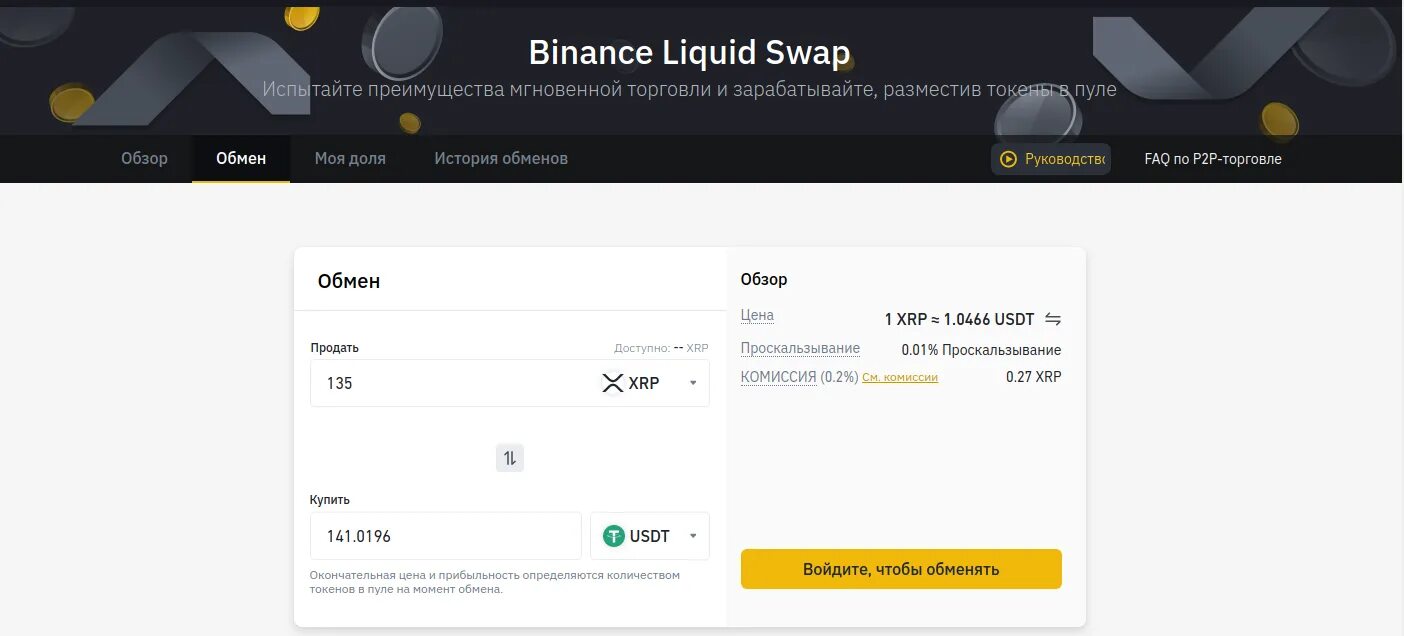Image resolution: width=1404 pixels, height=636 pixels.
Task: Click the green Tether USDT logo
Action: (614, 536)
